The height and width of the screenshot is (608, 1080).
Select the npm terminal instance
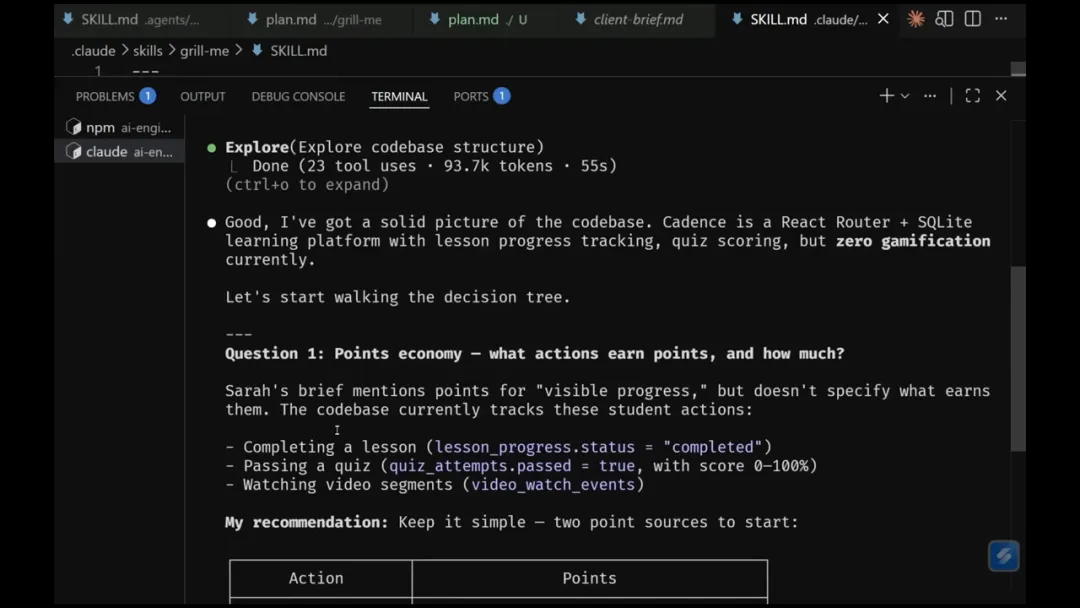pos(118,127)
